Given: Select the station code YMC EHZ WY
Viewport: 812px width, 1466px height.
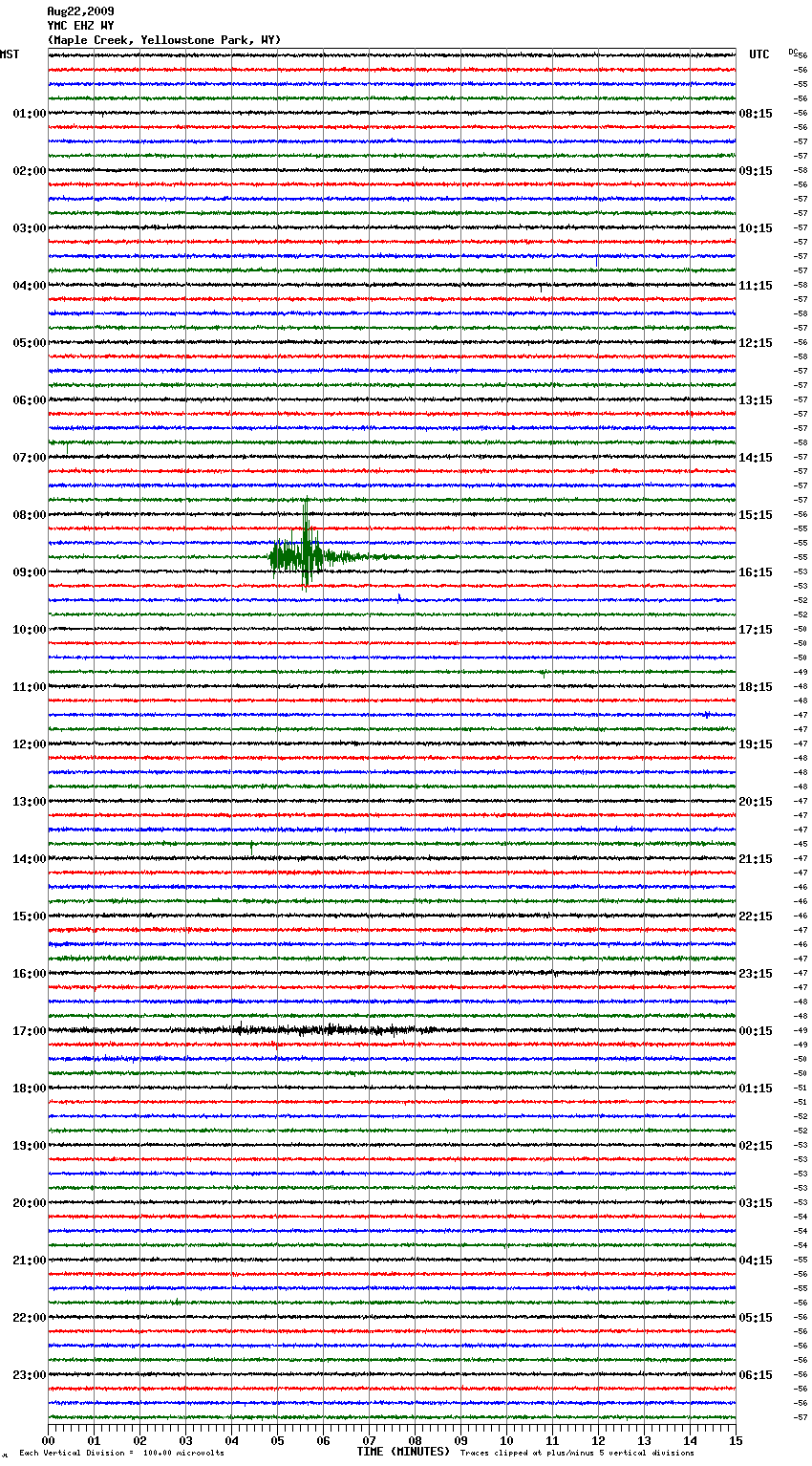Looking at the screenshot, I should [x=80, y=26].
